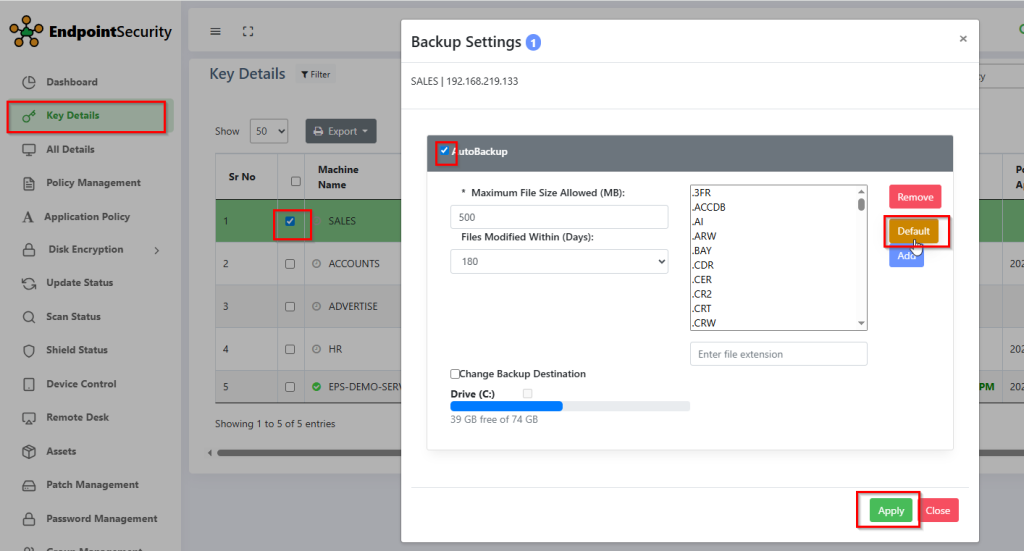Click the Enter file extension field
The width and height of the screenshot is (1024, 551).
pos(778,354)
